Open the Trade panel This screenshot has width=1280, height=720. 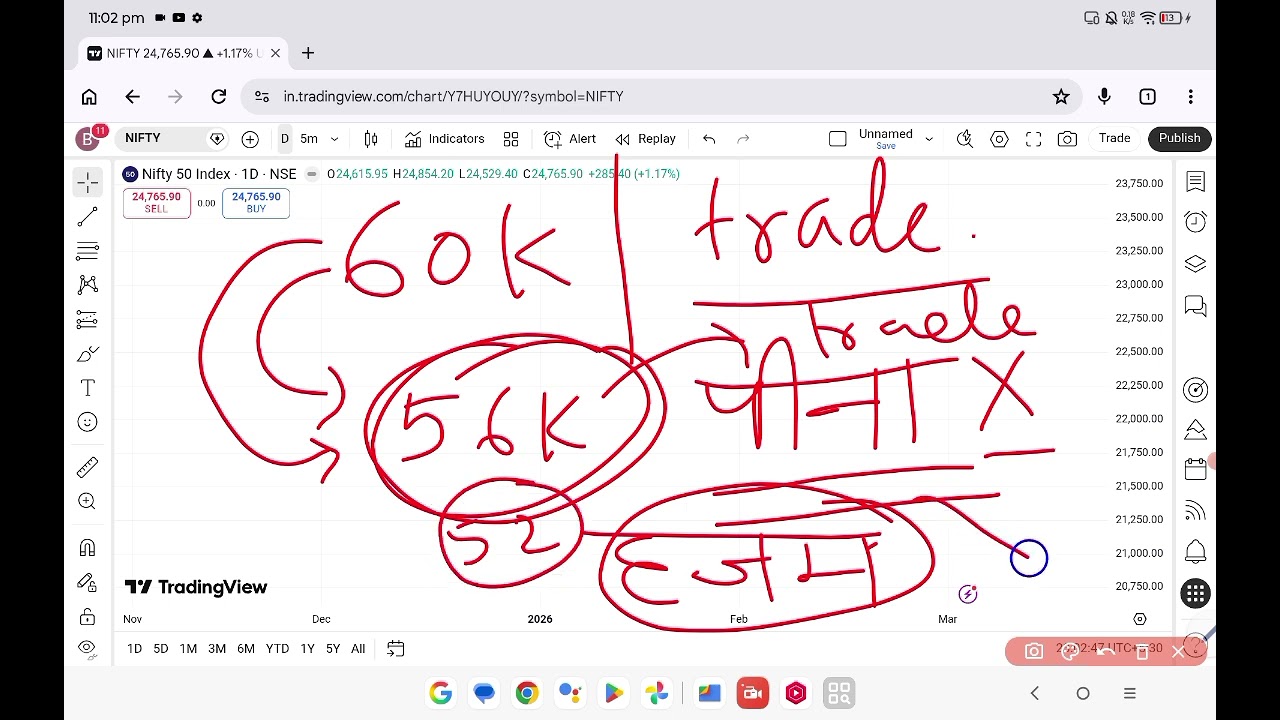point(1114,139)
